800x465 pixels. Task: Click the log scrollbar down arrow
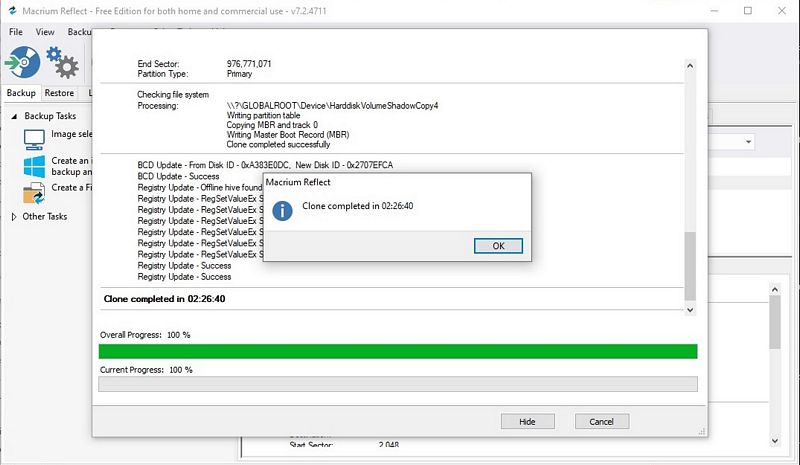tap(690, 310)
